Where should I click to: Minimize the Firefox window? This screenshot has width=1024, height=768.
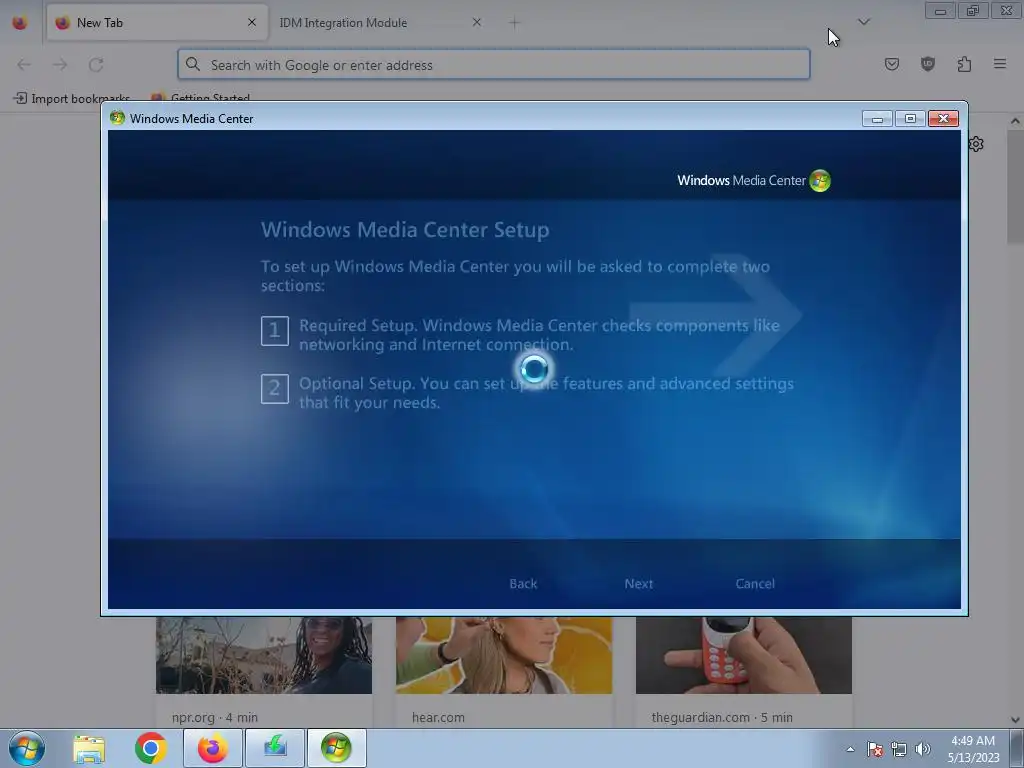click(940, 11)
